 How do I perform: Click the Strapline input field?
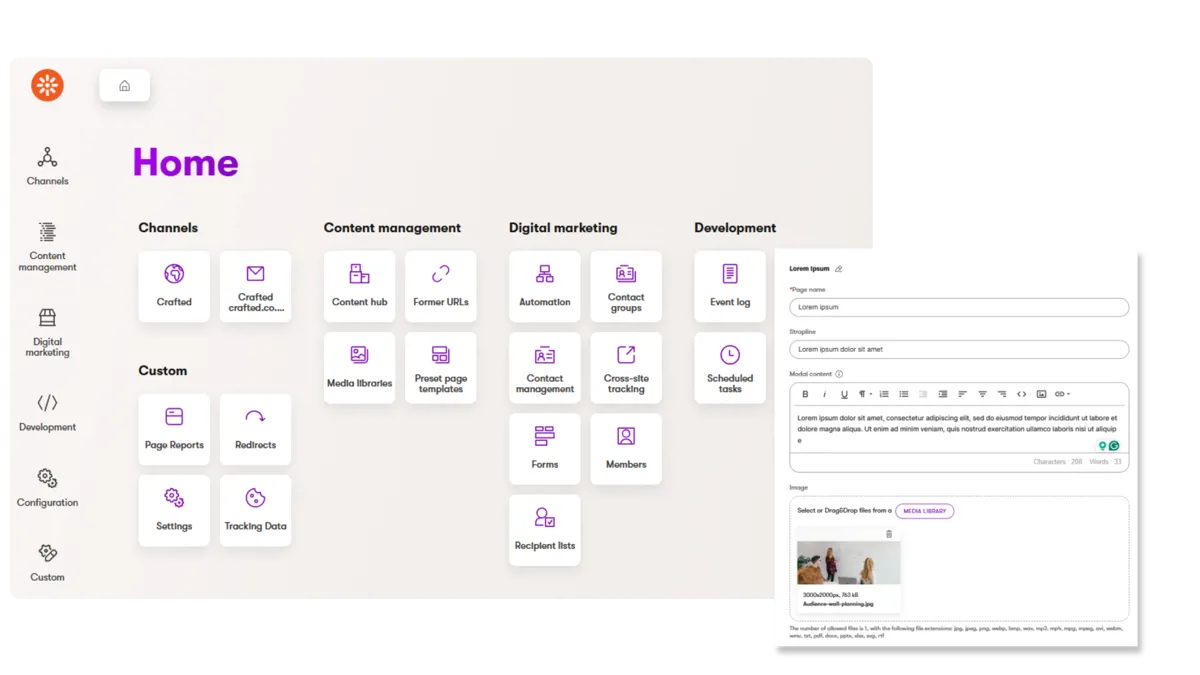click(x=958, y=350)
